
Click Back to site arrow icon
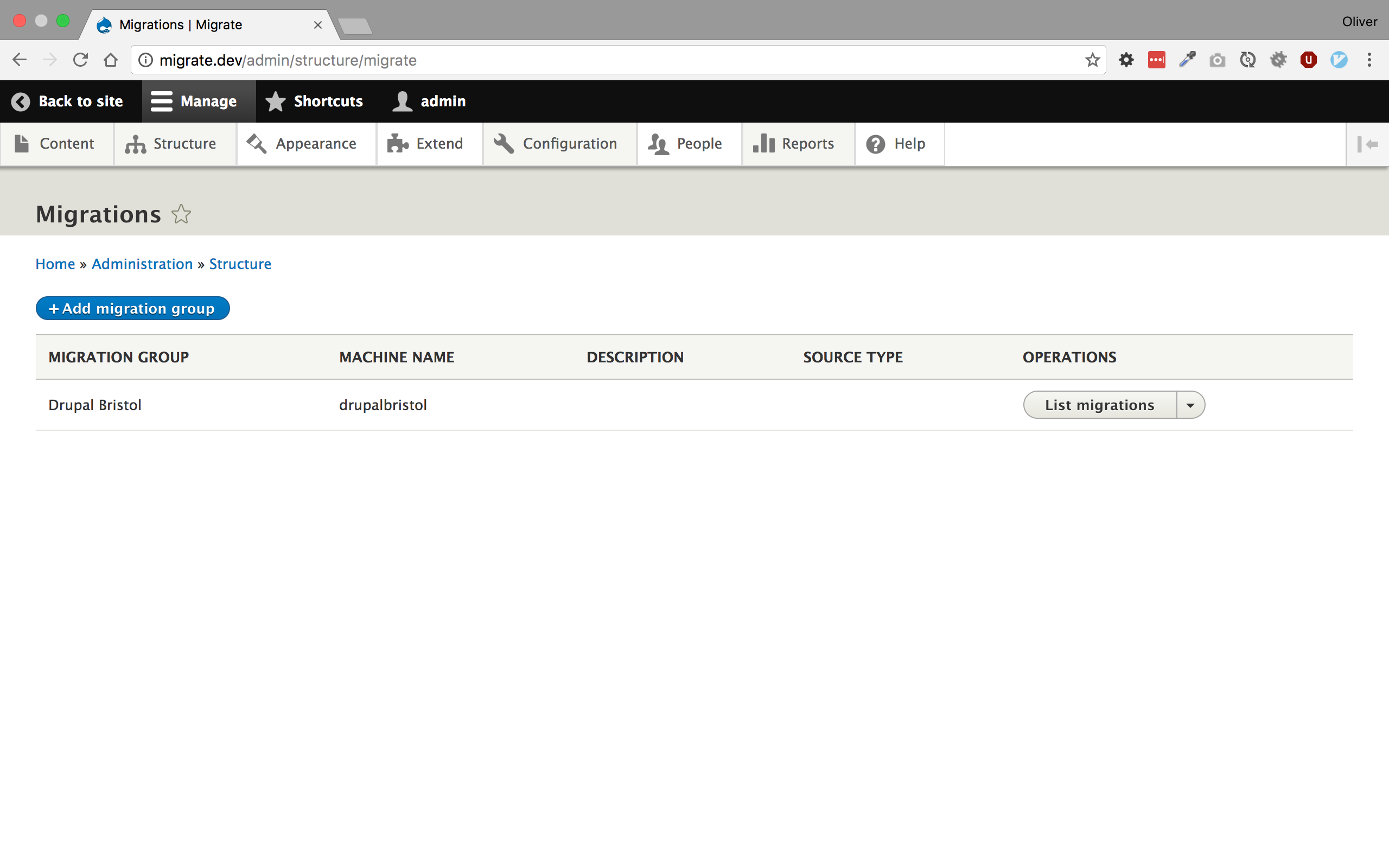click(x=21, y=101)
